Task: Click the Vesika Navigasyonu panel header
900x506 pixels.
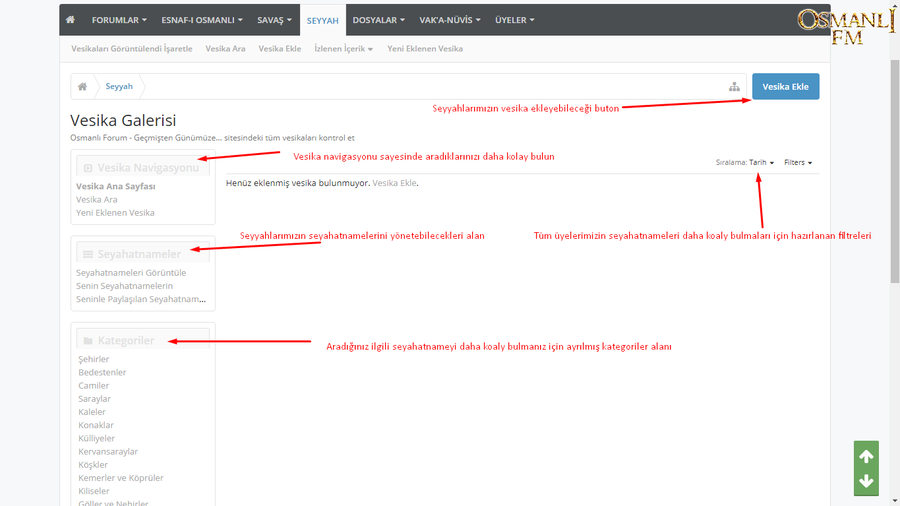Action: click(143, 167)
